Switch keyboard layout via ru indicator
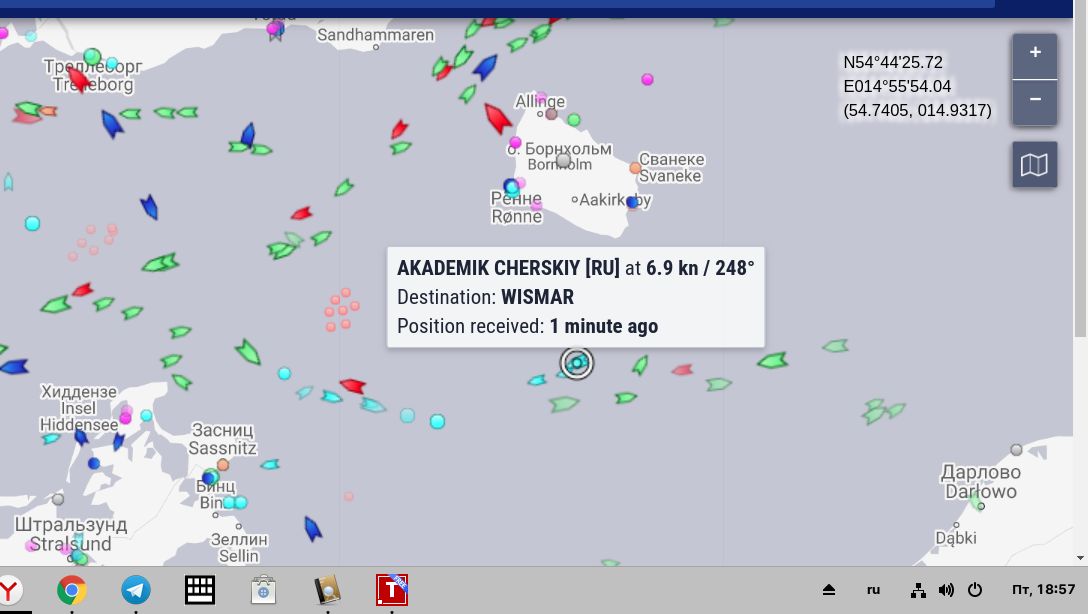 873,590
